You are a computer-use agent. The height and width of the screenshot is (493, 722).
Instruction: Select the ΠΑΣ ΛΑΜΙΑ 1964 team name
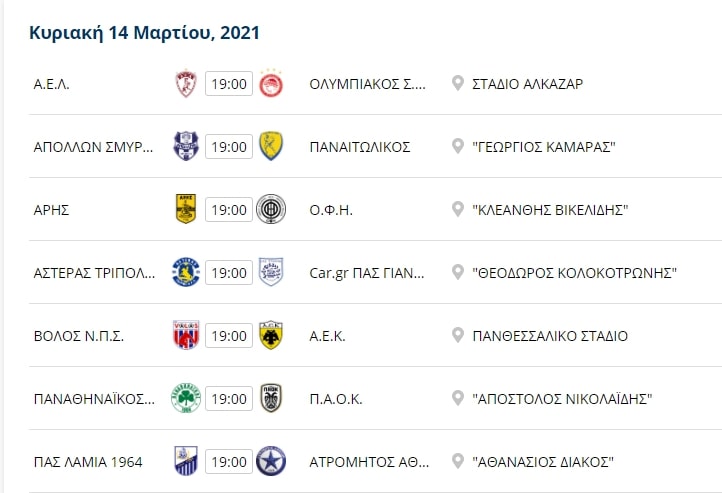88,462
